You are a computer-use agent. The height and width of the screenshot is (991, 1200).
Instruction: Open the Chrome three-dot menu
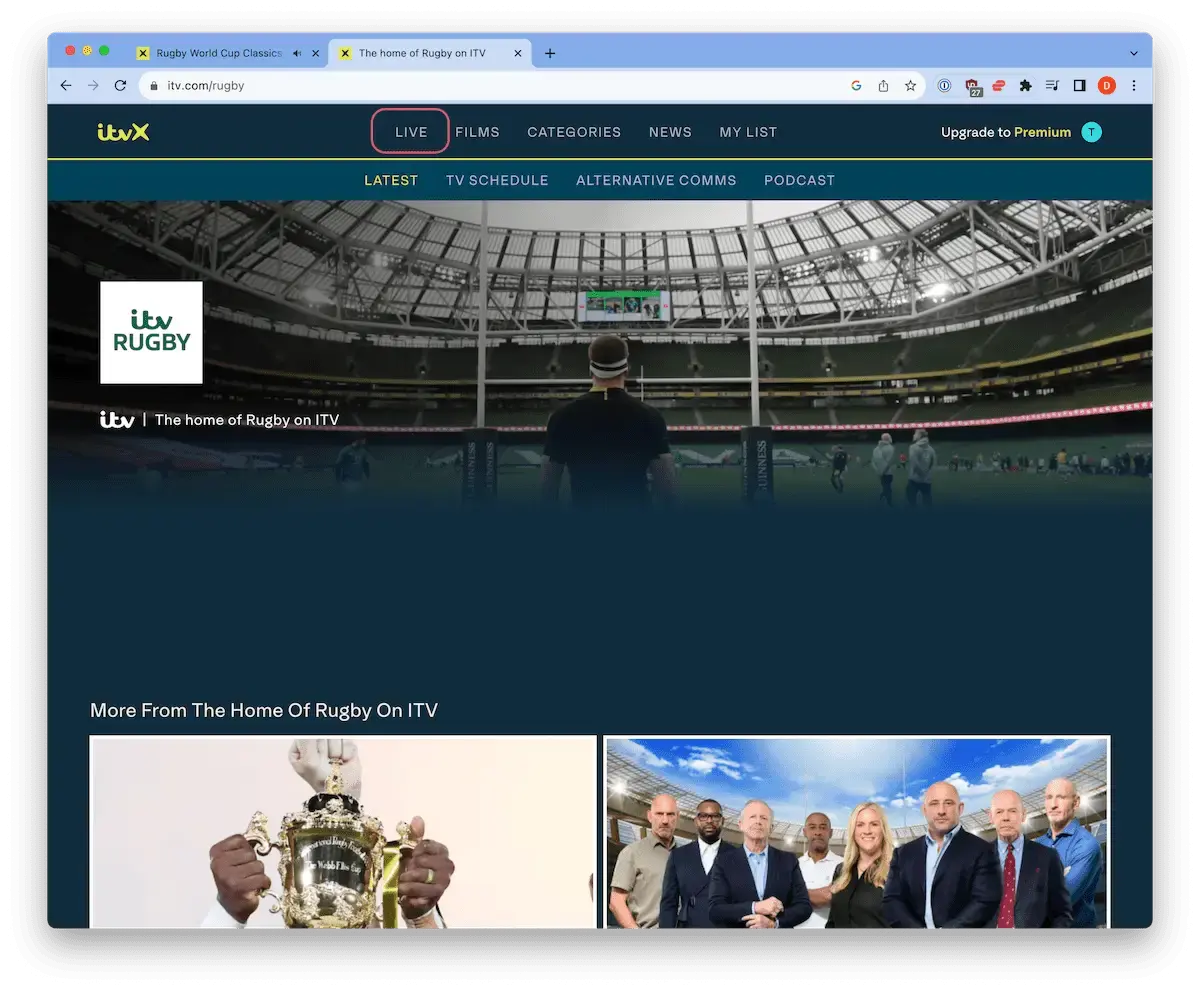1133,86
